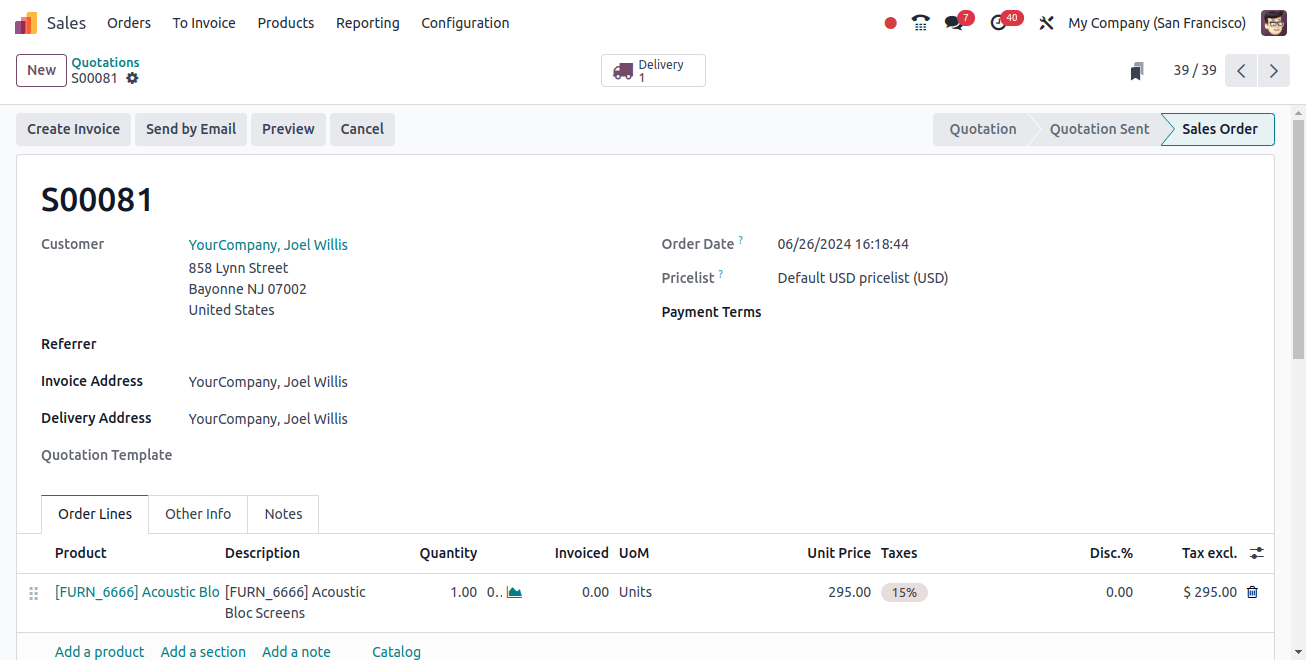Click the Create Invoice button
The height and width of the screenshot is (660, 1306).
73,129
